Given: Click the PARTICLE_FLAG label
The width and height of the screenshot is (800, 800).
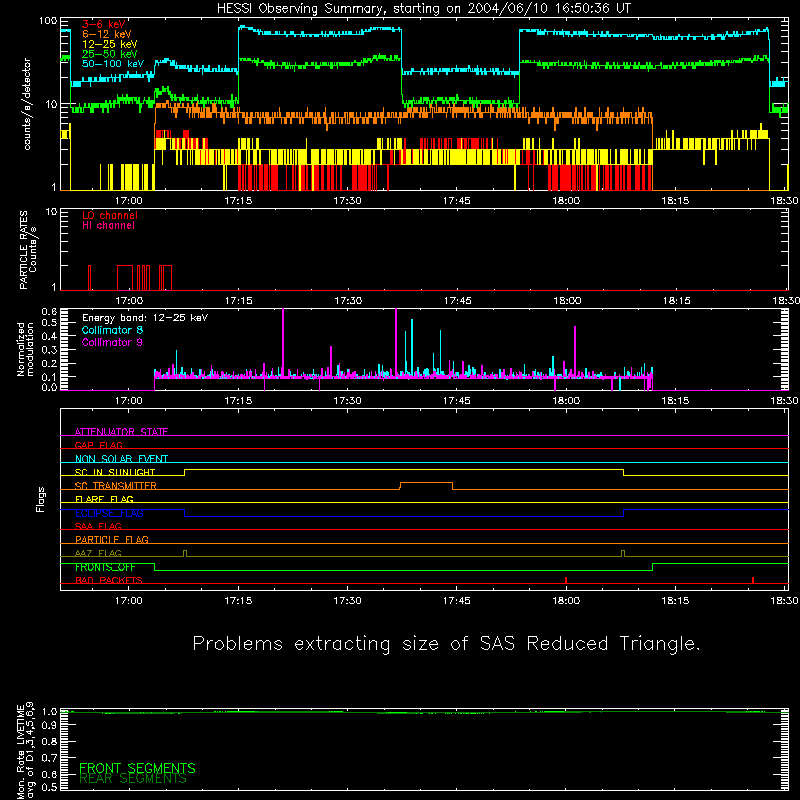Looking at the screenshot, I should click(x=112, y=539).
